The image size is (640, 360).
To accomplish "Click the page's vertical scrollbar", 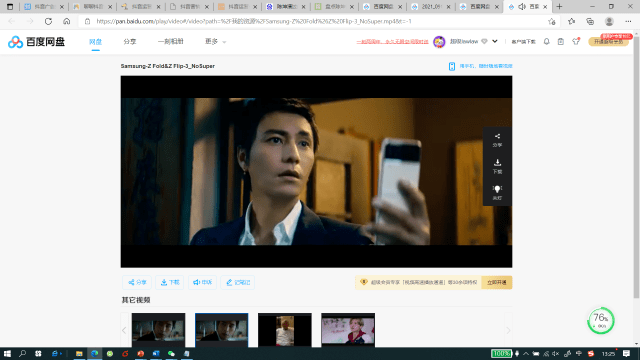I will pyautogui.click(x=636, y=167).
